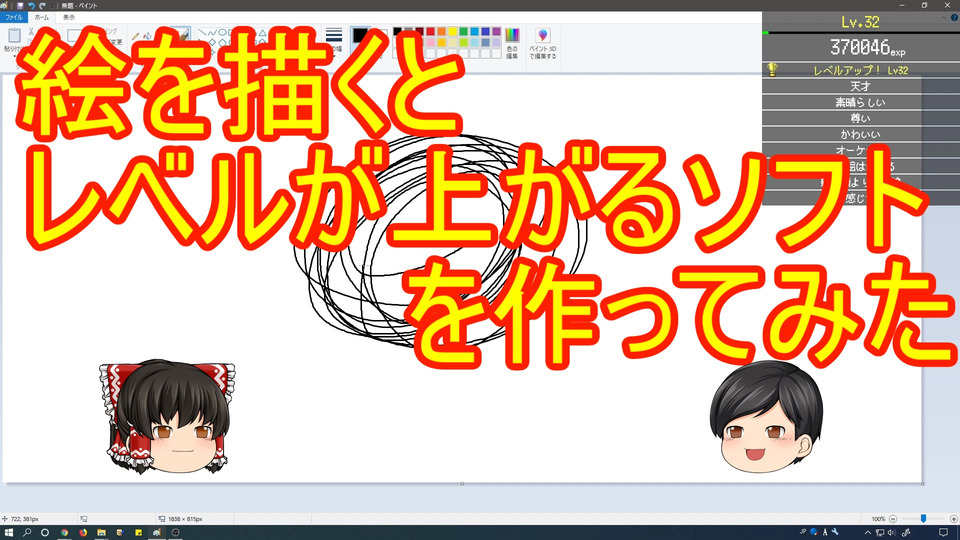Select the Color 1 black swatch box
Viewport: 960px width, 540px height.
360,35
